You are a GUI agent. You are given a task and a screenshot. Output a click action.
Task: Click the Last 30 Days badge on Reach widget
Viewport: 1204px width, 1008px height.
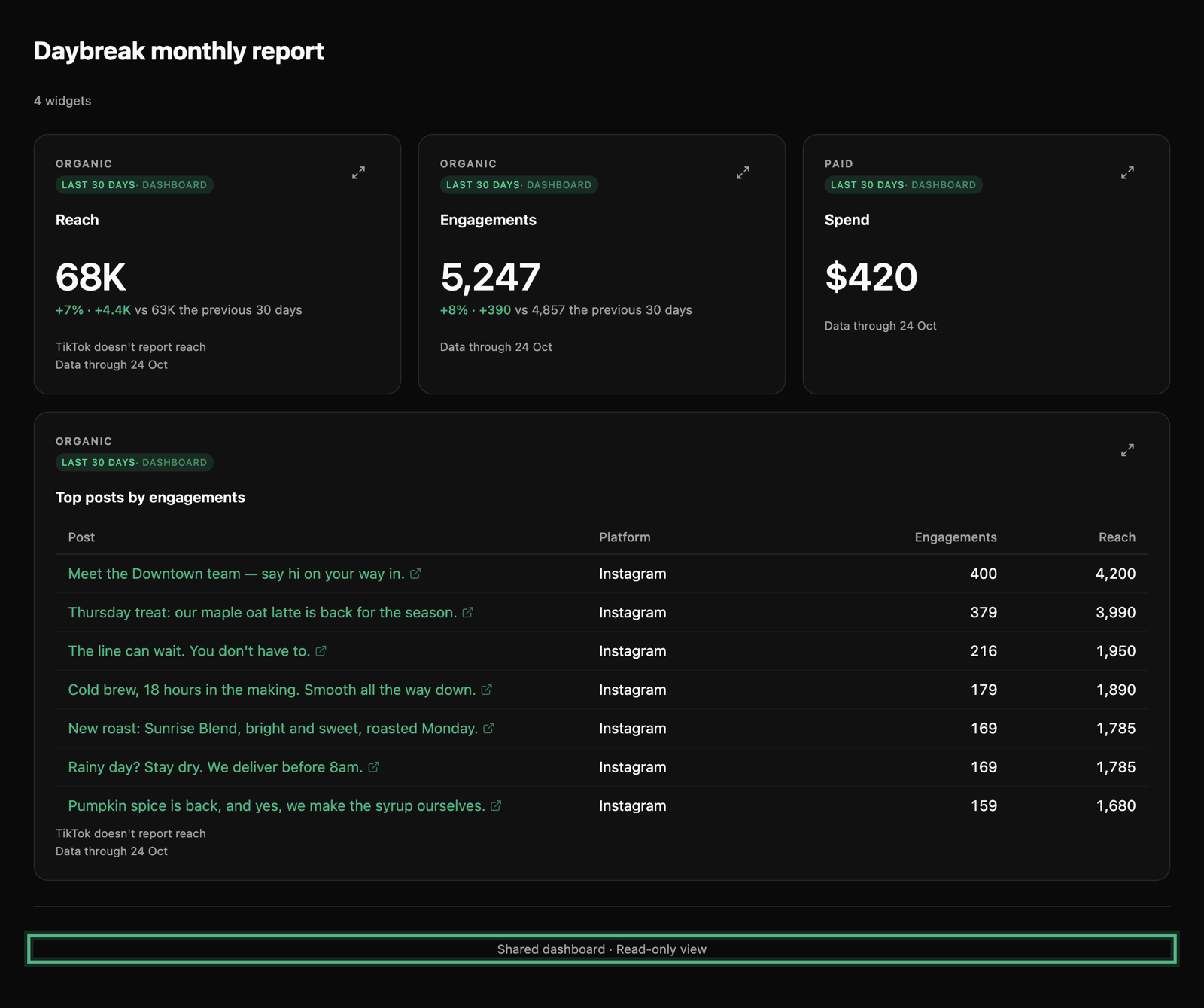[x=135, y=185]
